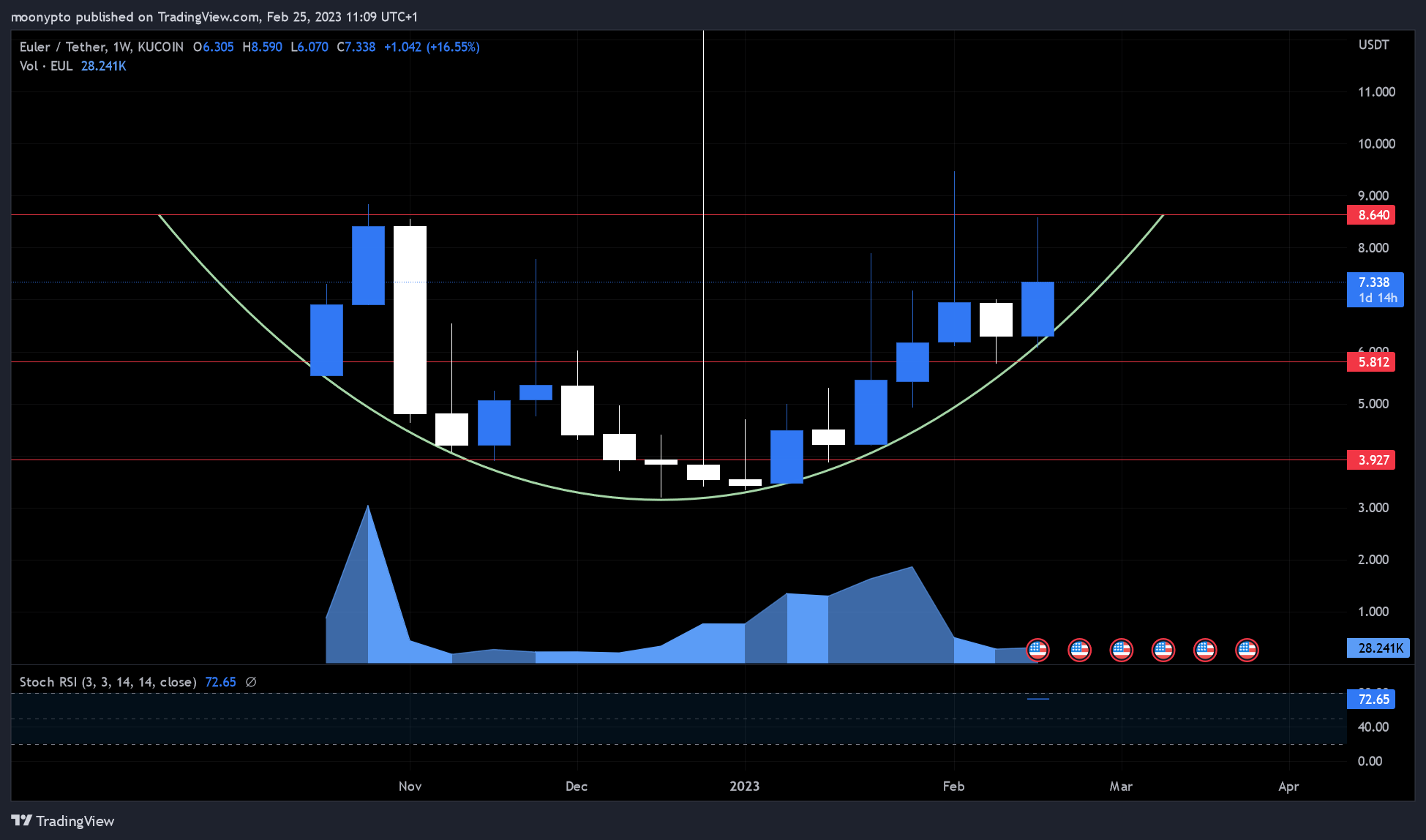
Task: Click the +1.042 (+16.55%) change value
Action: pyautogui.click(x=432, y=47)
